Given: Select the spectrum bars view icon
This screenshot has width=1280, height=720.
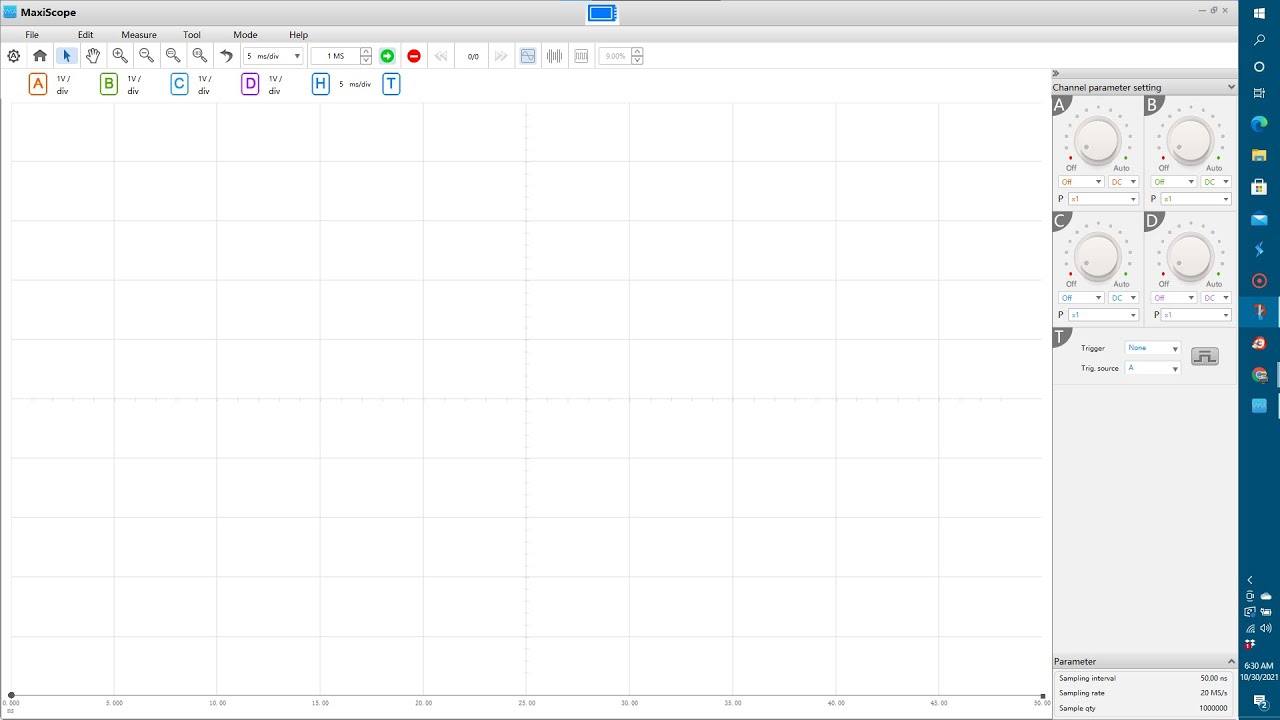Looking at the screenshot, I should [555, 56].
